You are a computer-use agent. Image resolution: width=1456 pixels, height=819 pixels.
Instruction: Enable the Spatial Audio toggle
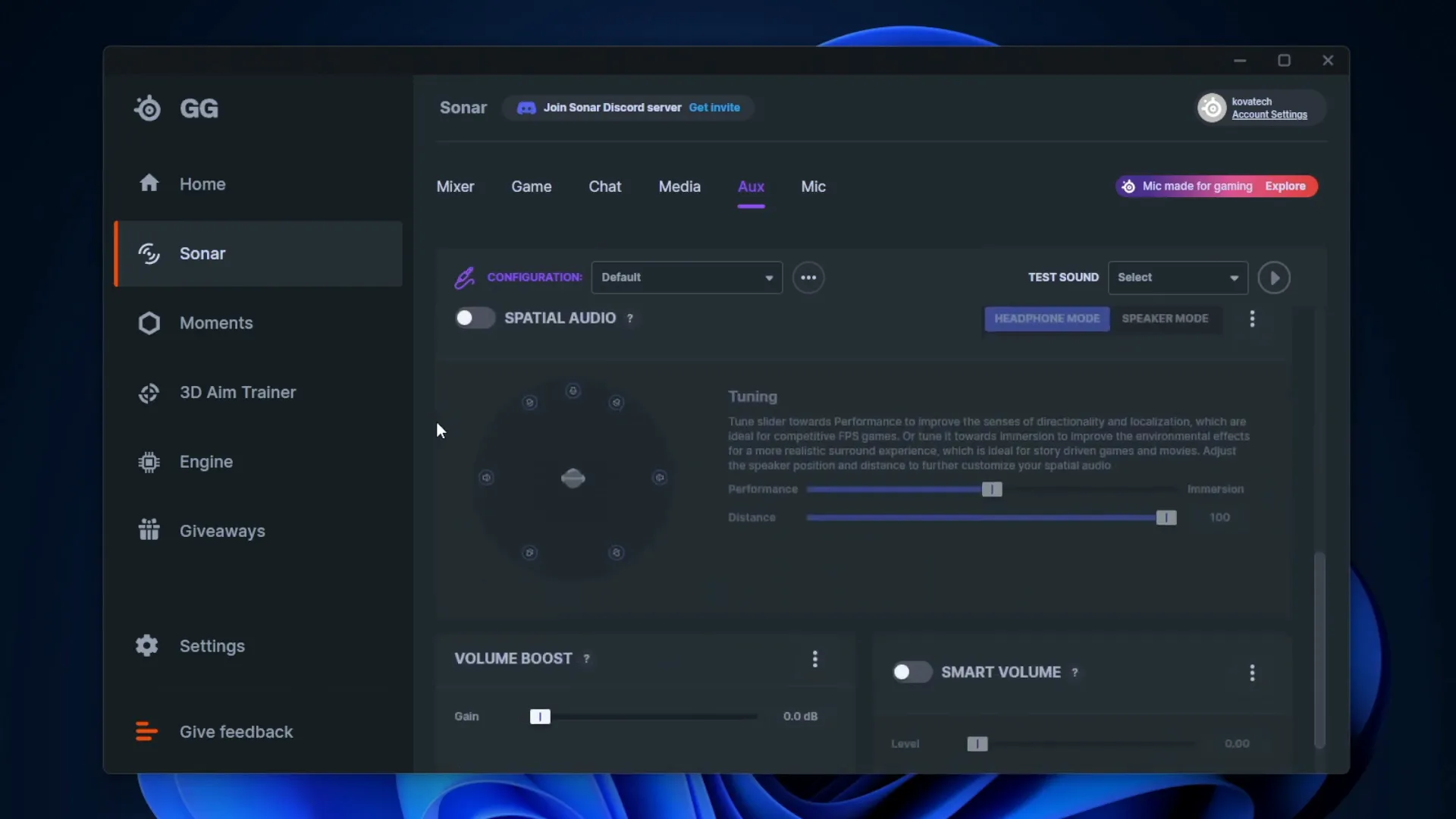(475, 318)
